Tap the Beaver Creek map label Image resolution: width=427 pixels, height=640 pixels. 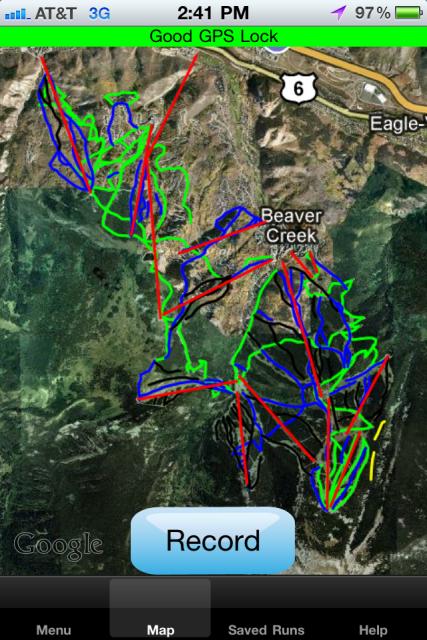tap(291, 226)
